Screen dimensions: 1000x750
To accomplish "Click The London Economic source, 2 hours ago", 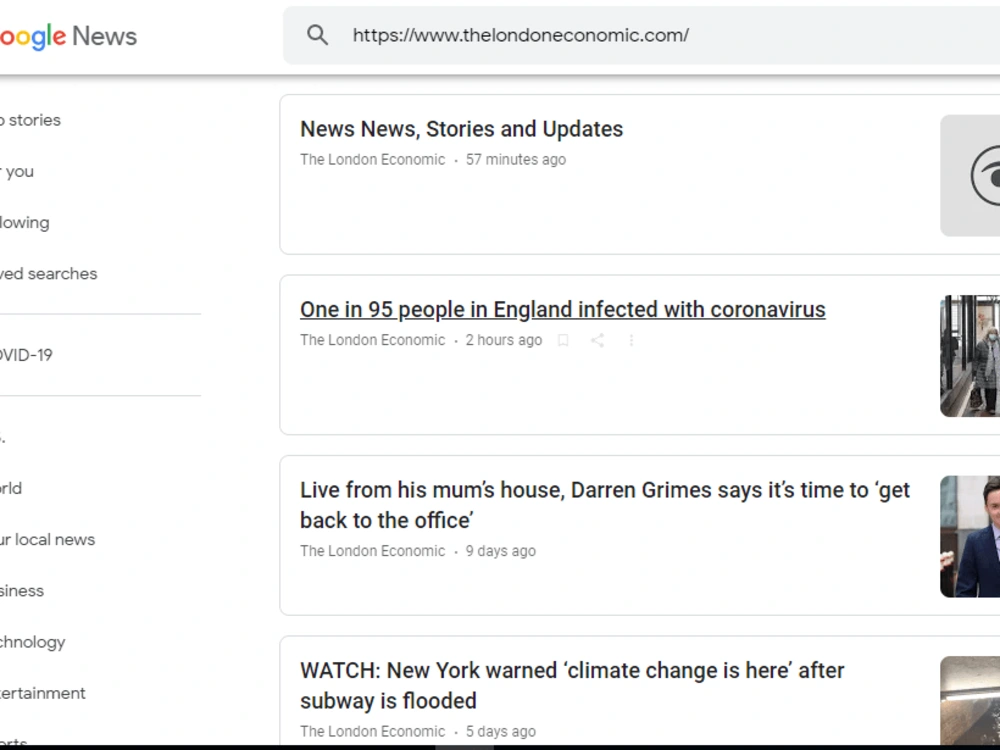I will pyautogui.click(x=372, y=340).
